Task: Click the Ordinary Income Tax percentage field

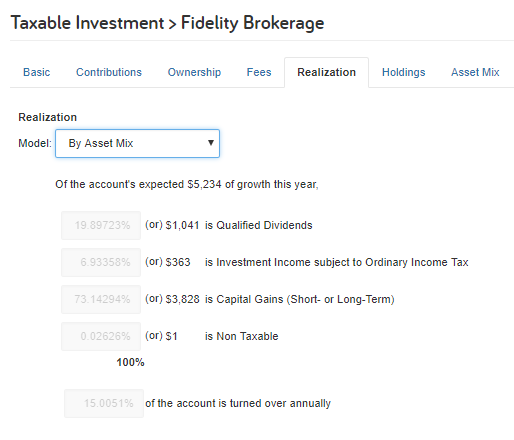Action: coord(101,262)
